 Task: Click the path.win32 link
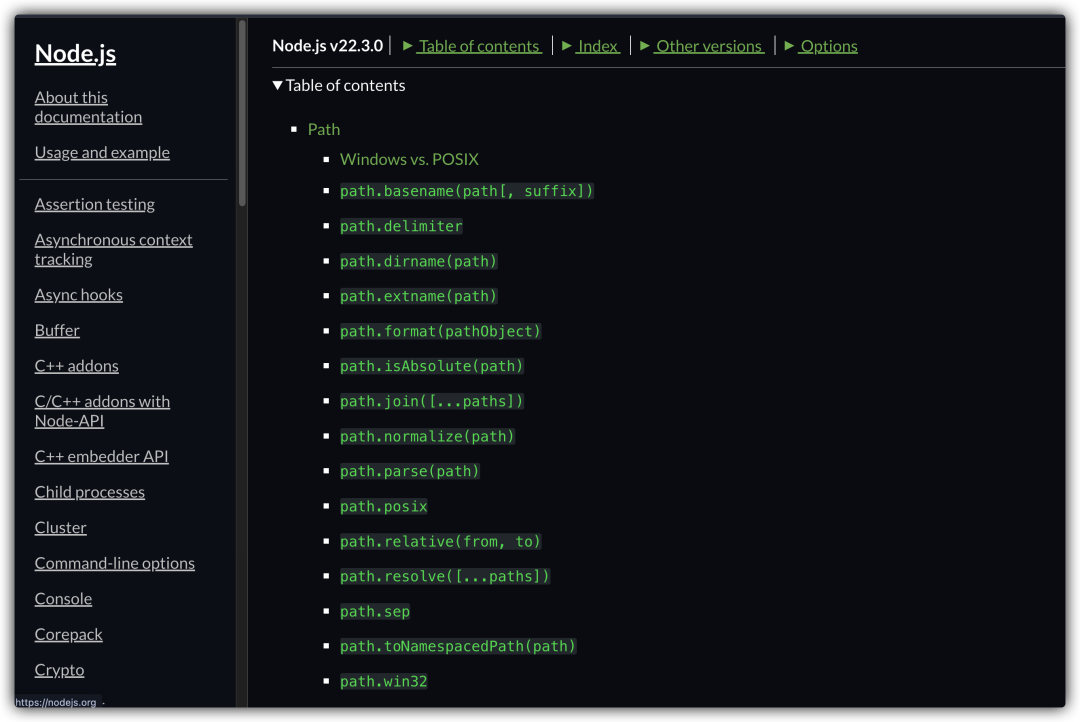383,681
